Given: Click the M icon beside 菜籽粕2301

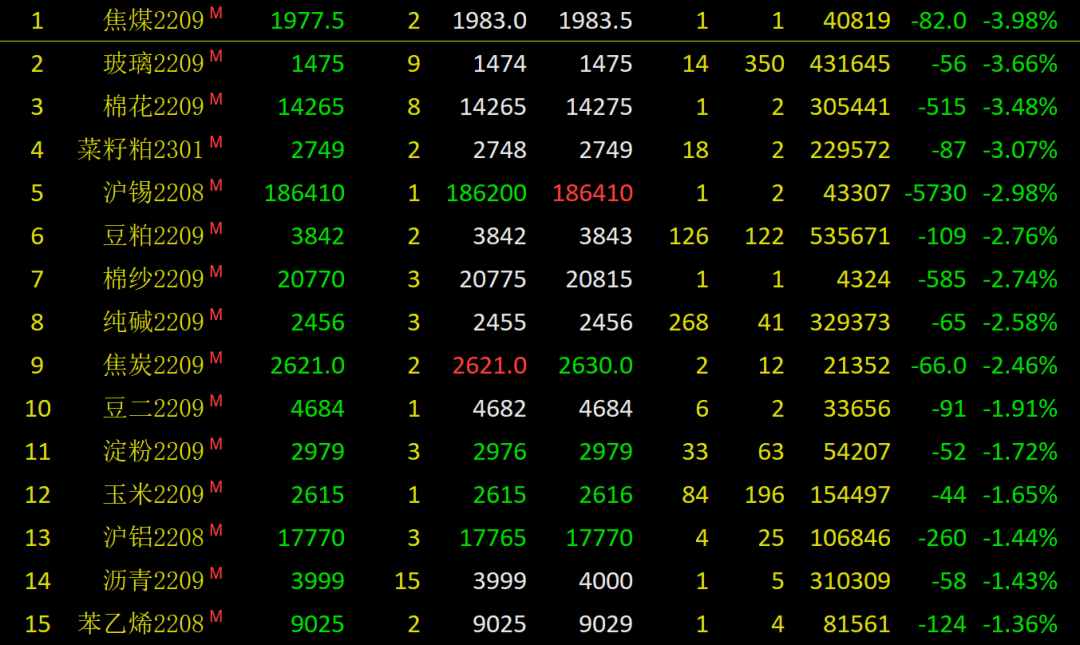Looking at the screenshot, I should click(216, 142).
